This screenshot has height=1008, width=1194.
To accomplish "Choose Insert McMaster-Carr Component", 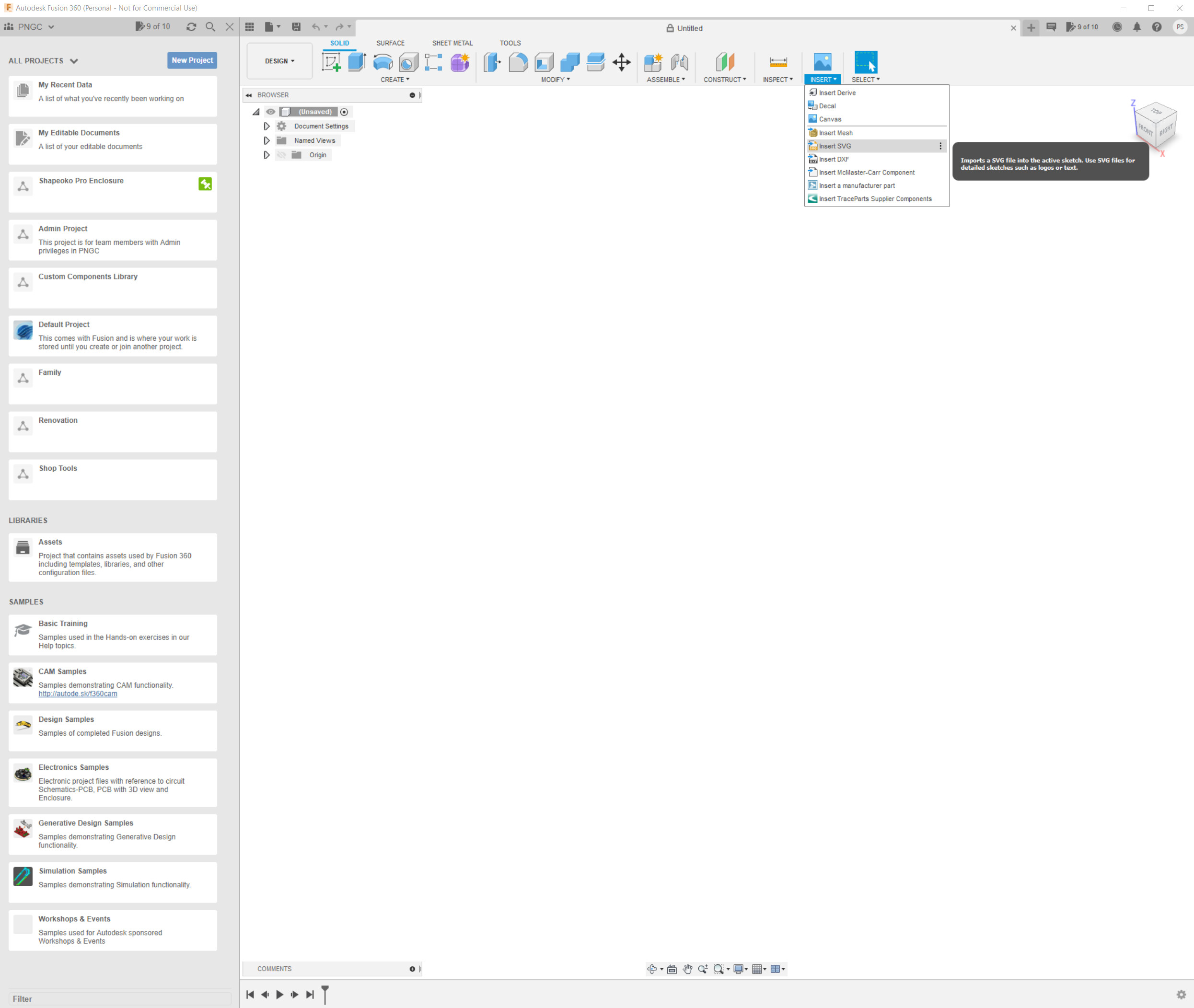I will tap(876, 172).
